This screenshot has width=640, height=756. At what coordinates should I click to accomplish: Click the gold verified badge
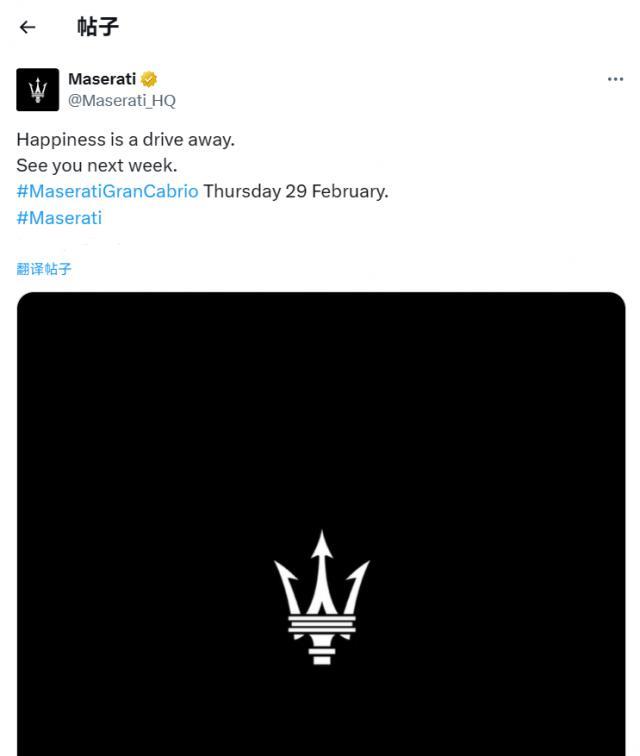[x=149, y=79]
